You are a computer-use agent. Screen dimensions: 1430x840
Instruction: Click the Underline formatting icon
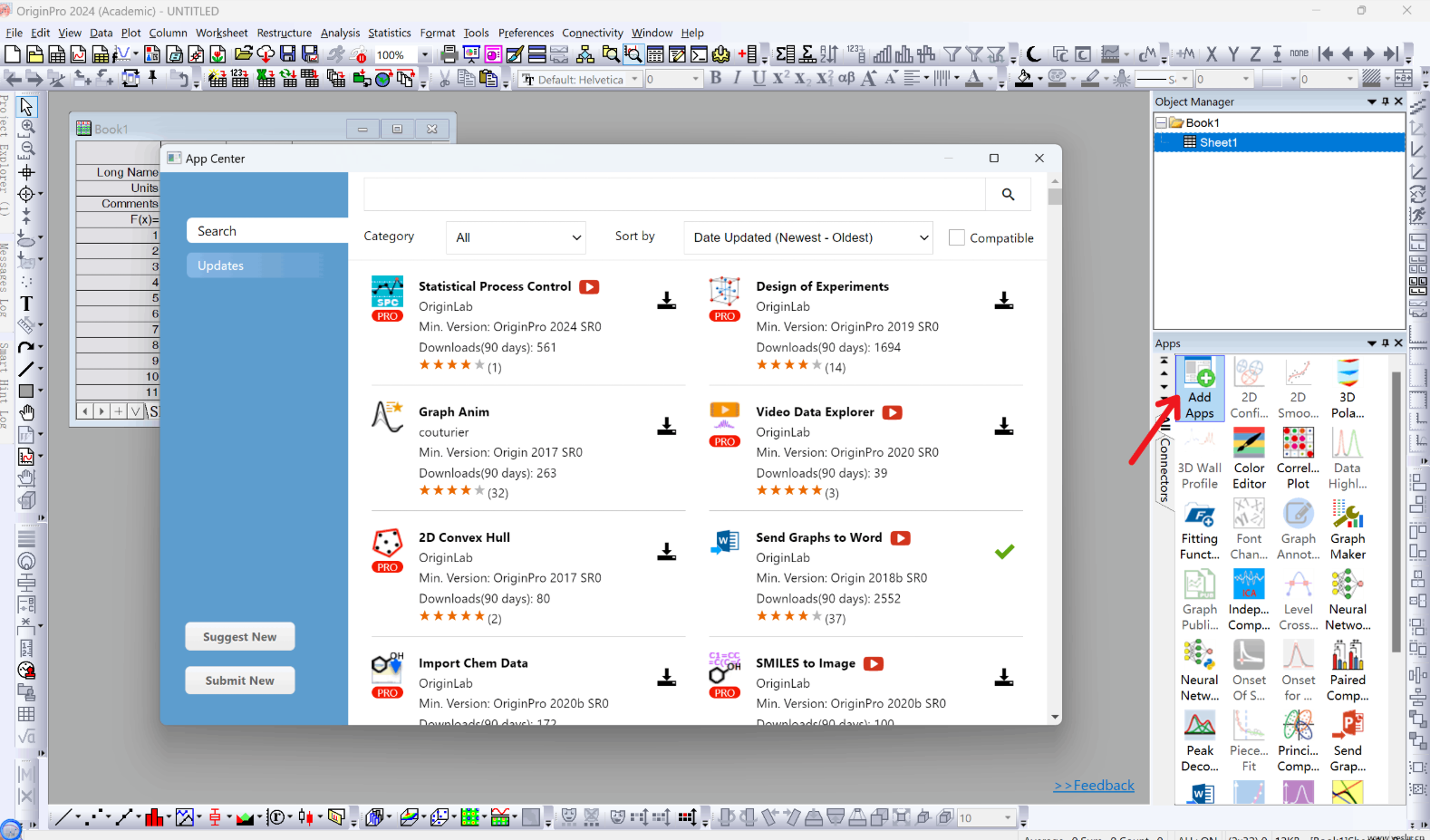(x=758, y=78)
